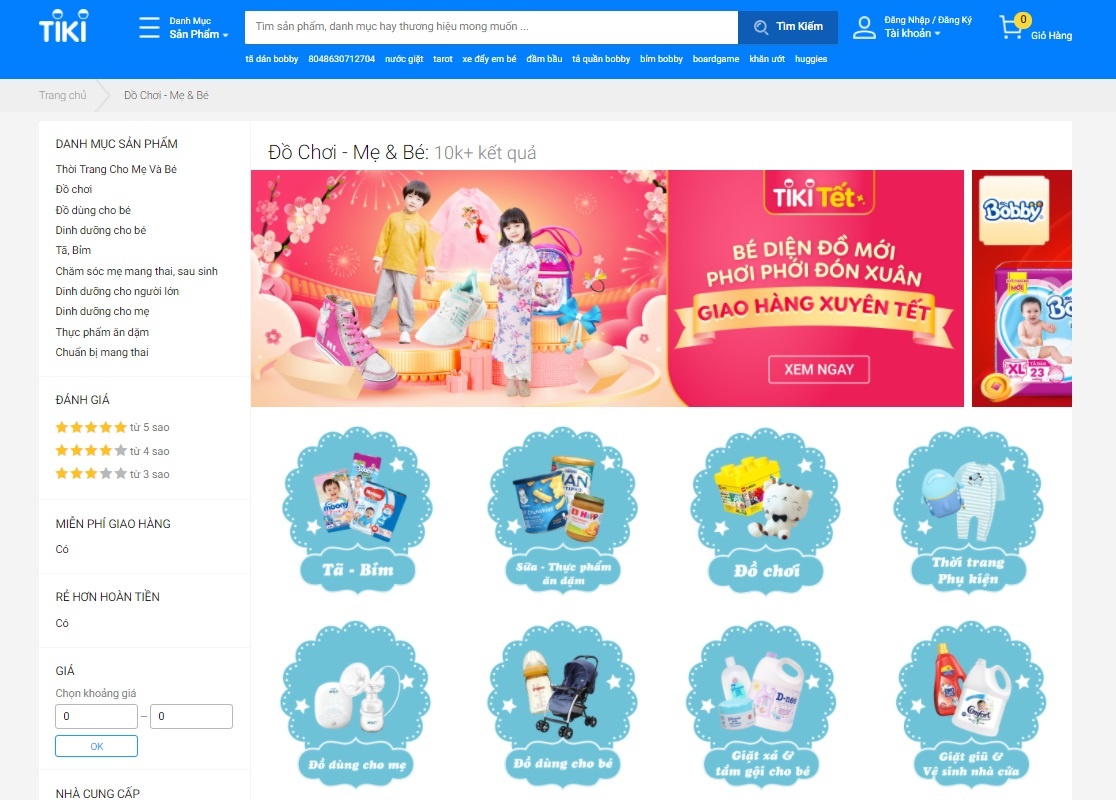
Task: Open the Đồ chơi toys category badge
Action: coord(766,509)
